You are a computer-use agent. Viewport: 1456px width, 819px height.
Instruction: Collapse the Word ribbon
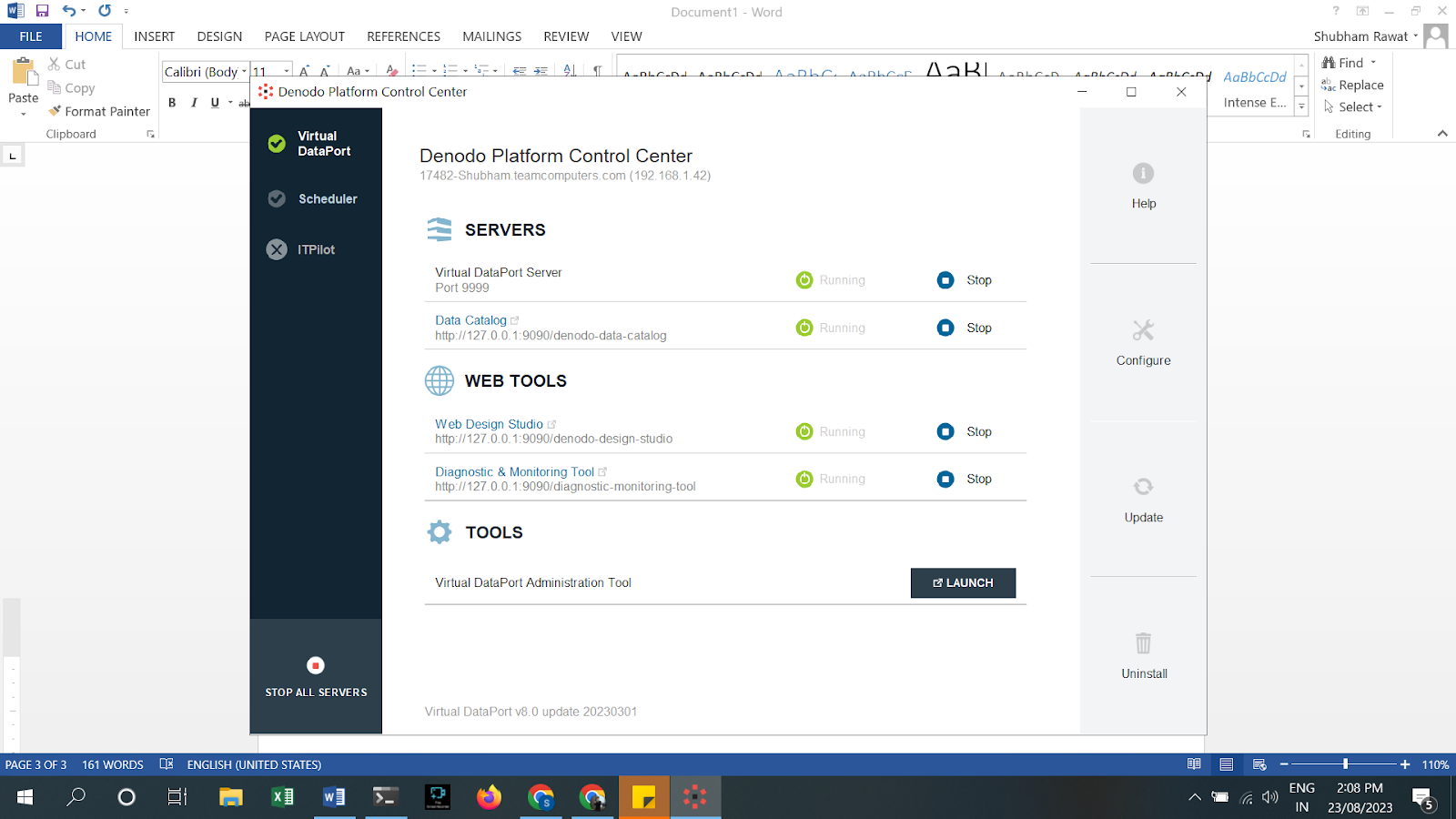pyautogui.click(x=1442, y=134)
